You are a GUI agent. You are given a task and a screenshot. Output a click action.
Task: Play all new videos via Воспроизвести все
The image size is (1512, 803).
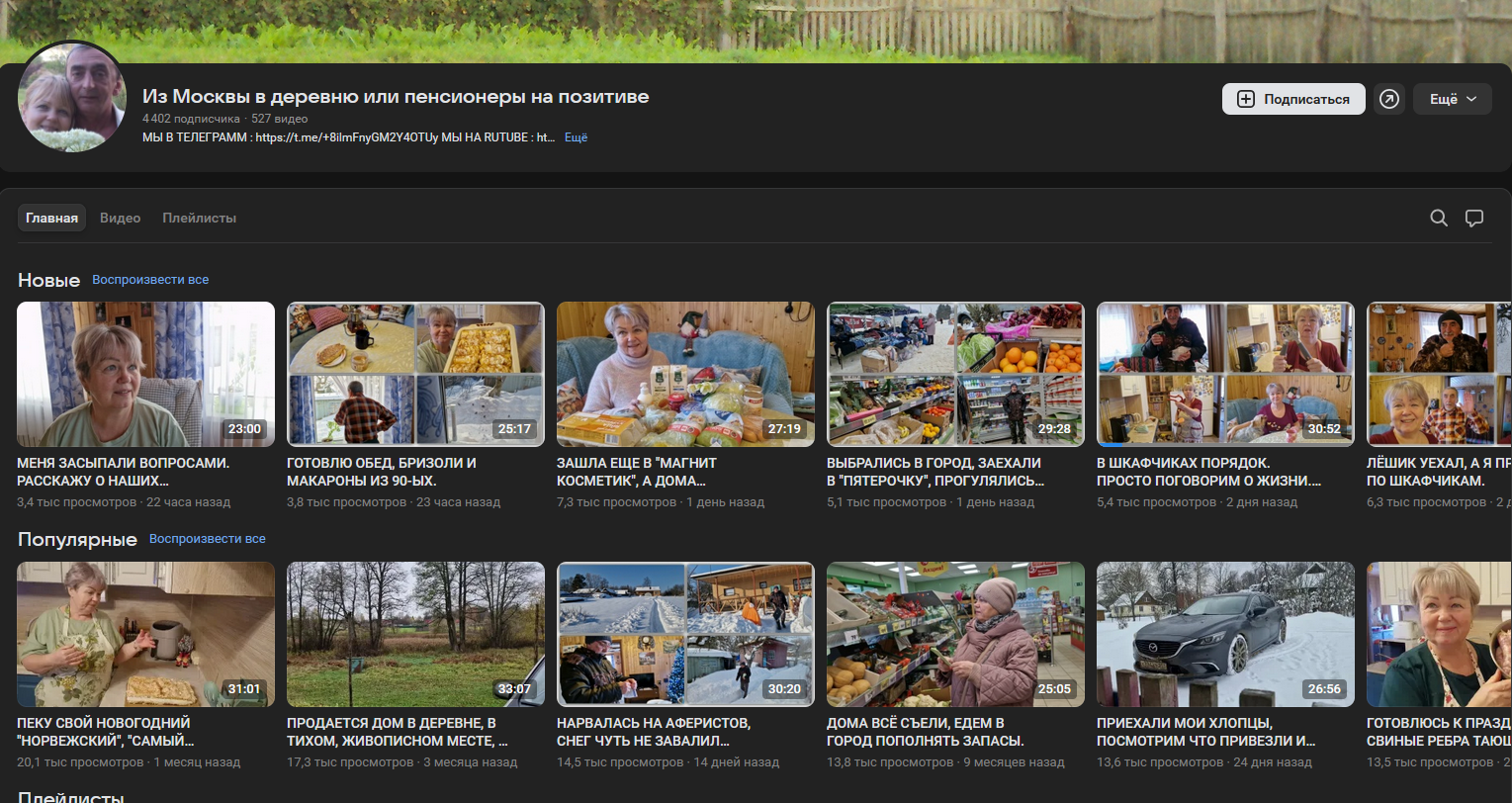pyautogui.click(x=150, y=280)
